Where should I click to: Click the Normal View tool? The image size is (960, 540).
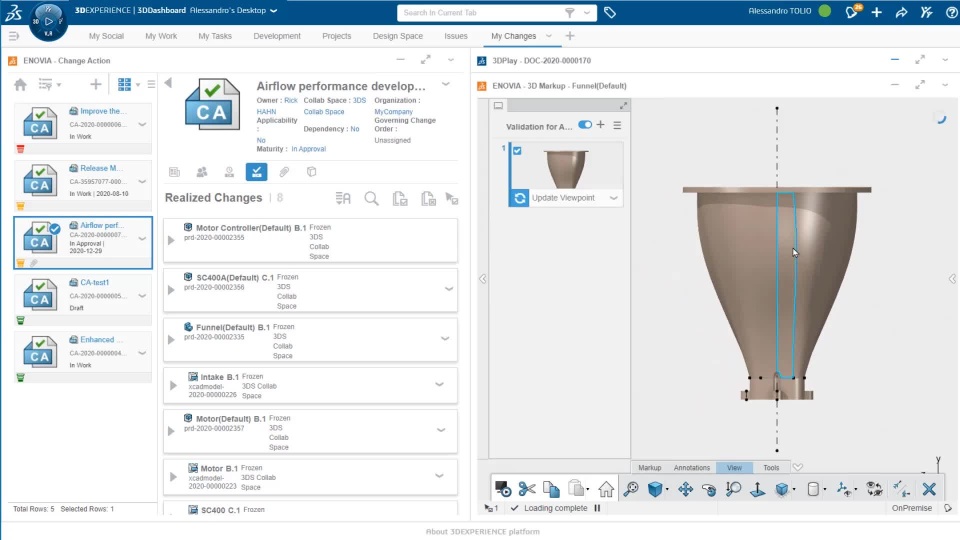pos(757,489)
